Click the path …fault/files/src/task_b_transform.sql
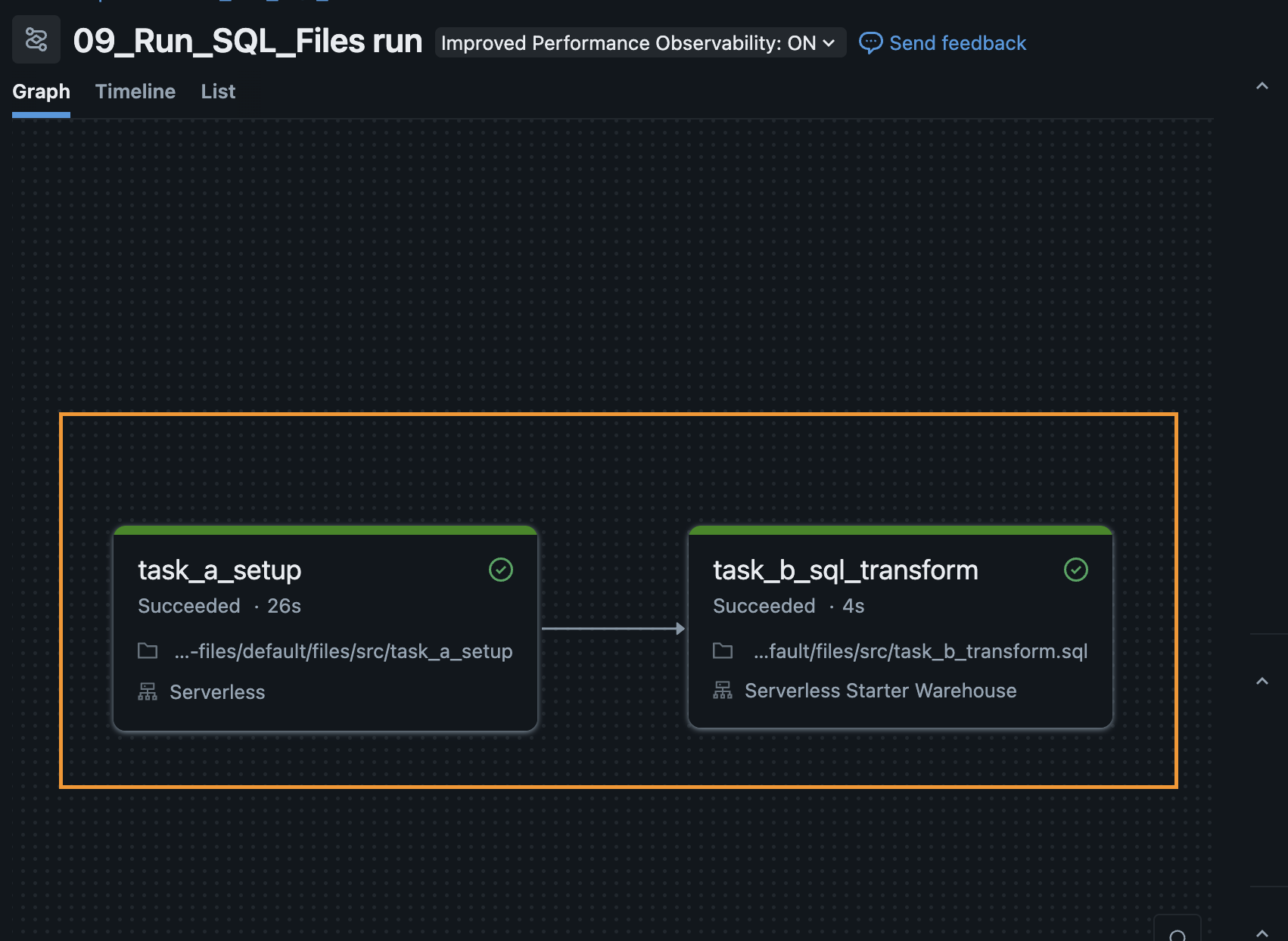This screenshot has width=1288, height=941. coord(921,651)
